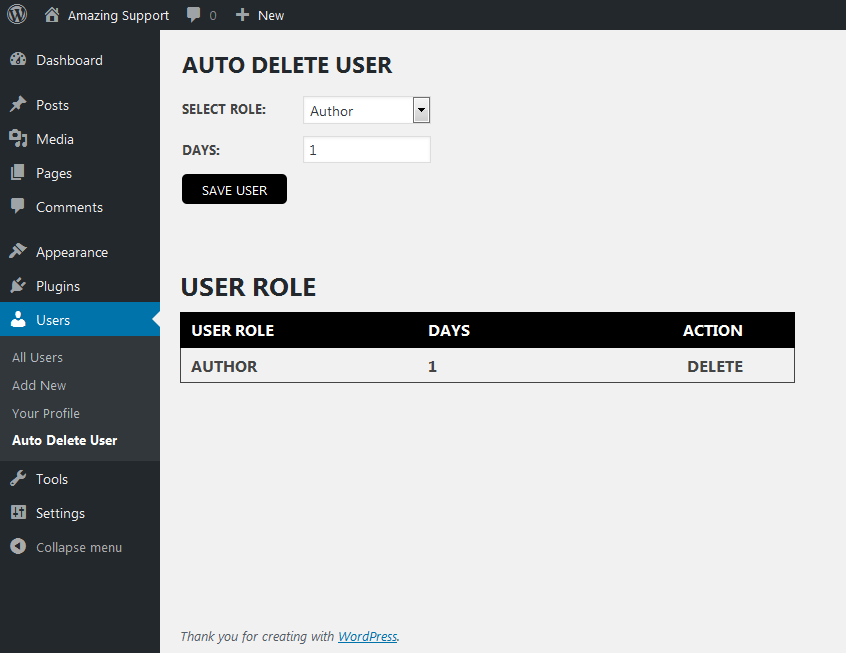846x653 pixels.
Task: Open the All Users submenu item
Action: [x=37, y=357]
